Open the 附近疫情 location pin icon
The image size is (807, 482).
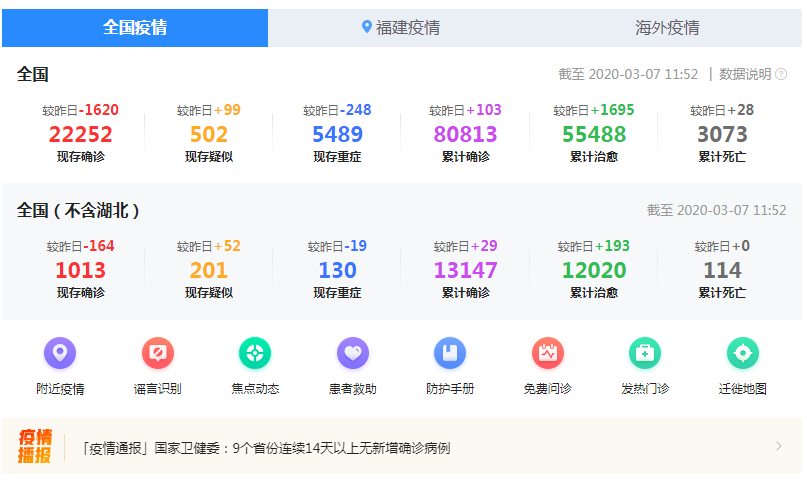tap(60, 353)
